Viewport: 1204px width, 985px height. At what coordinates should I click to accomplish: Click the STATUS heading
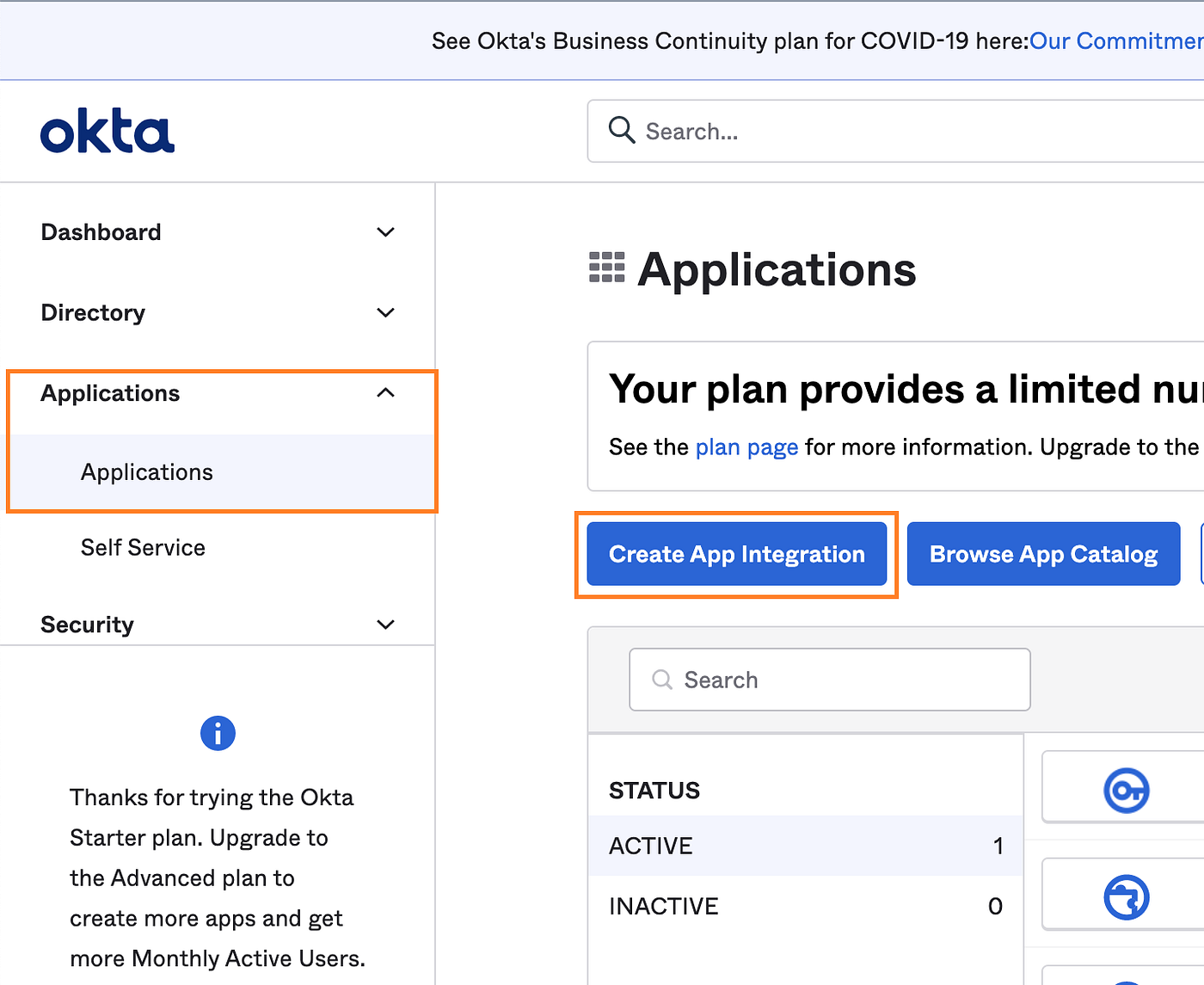[654, 791]
